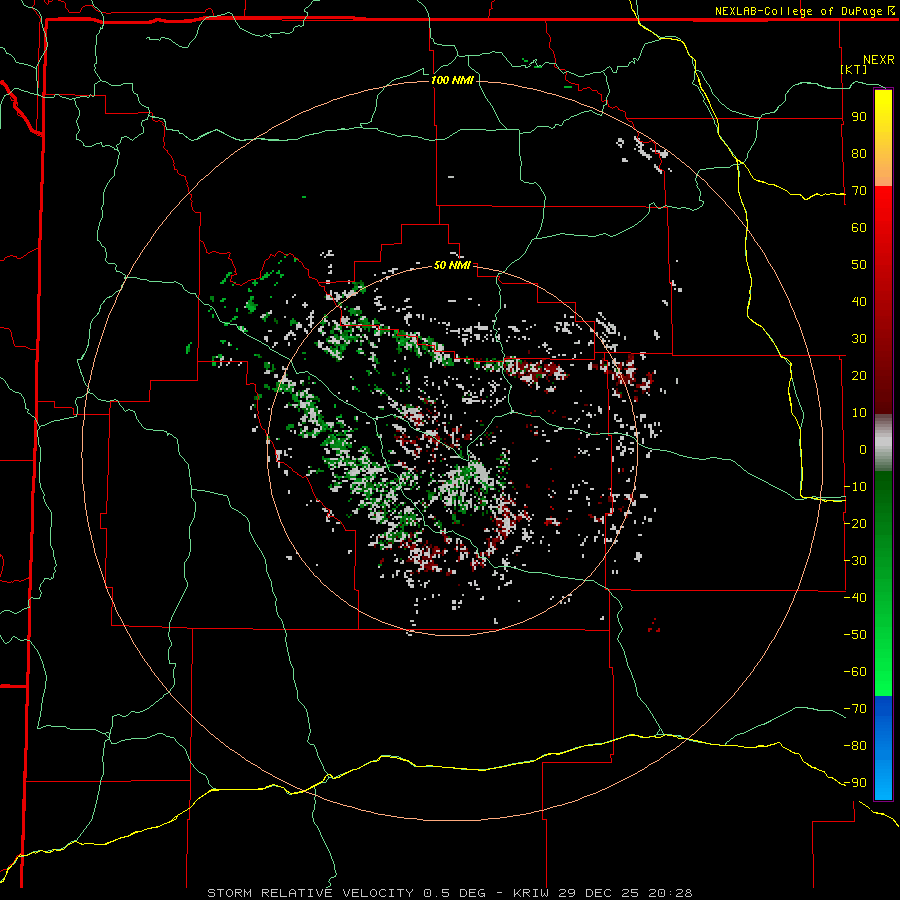Screen dimensions: 900x900
Task: Click the -70 scale value
Action: 855,709
